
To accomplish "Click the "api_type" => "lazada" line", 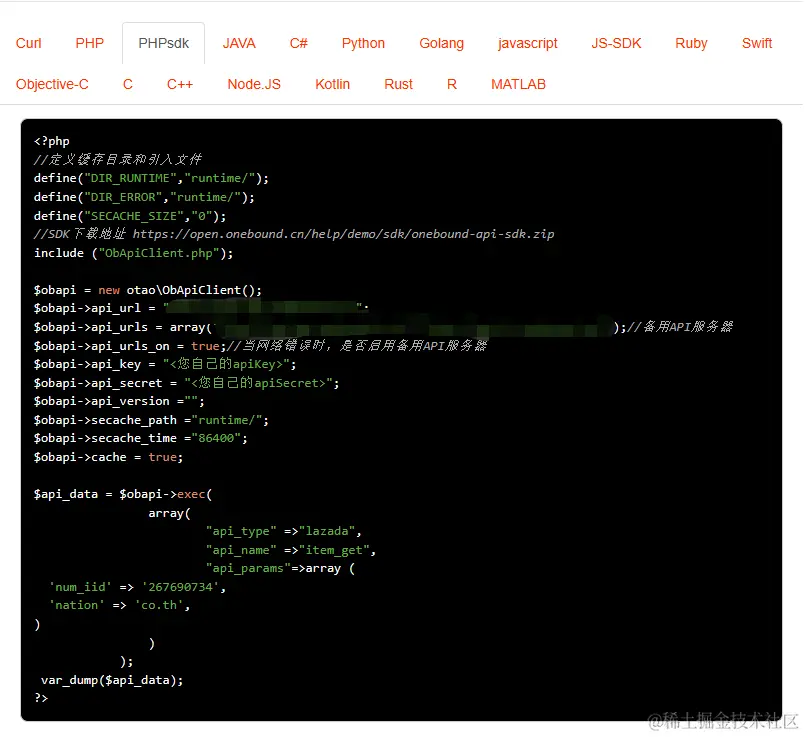I will click(x=283, y=531).
